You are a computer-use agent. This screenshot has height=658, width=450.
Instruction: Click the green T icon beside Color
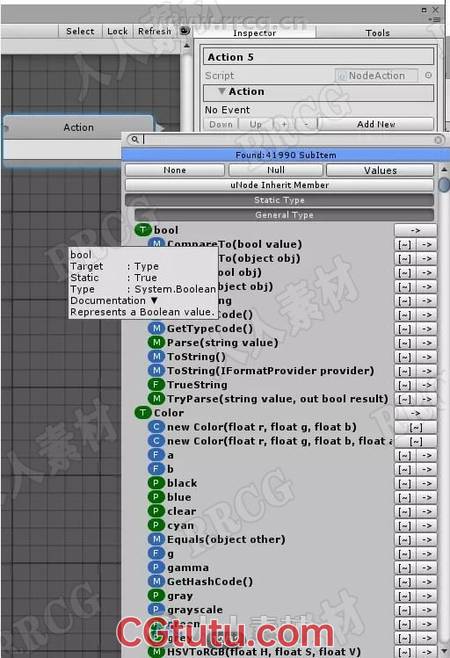point(143,413)
